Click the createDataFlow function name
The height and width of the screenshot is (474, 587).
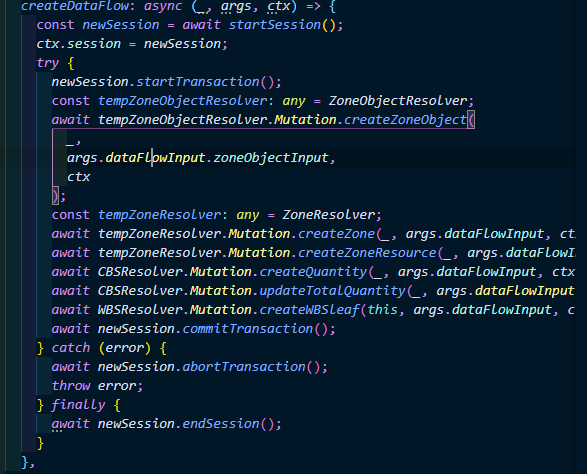click(x=75, y=6)
